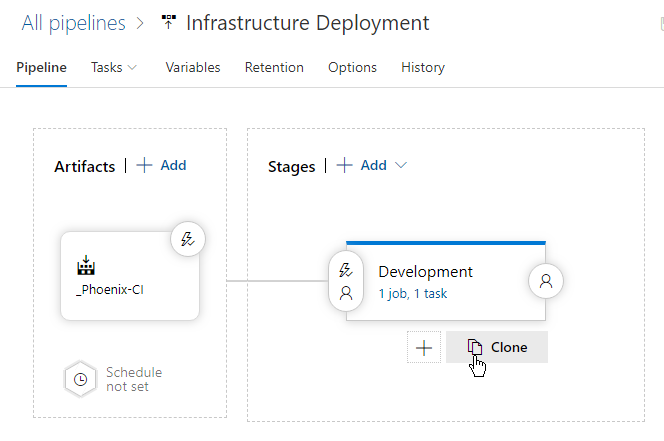Open post-deployment conditions for Development stage
Image resolution: width=664 pixels, height=441 pixels.
[x=546, y=282]
